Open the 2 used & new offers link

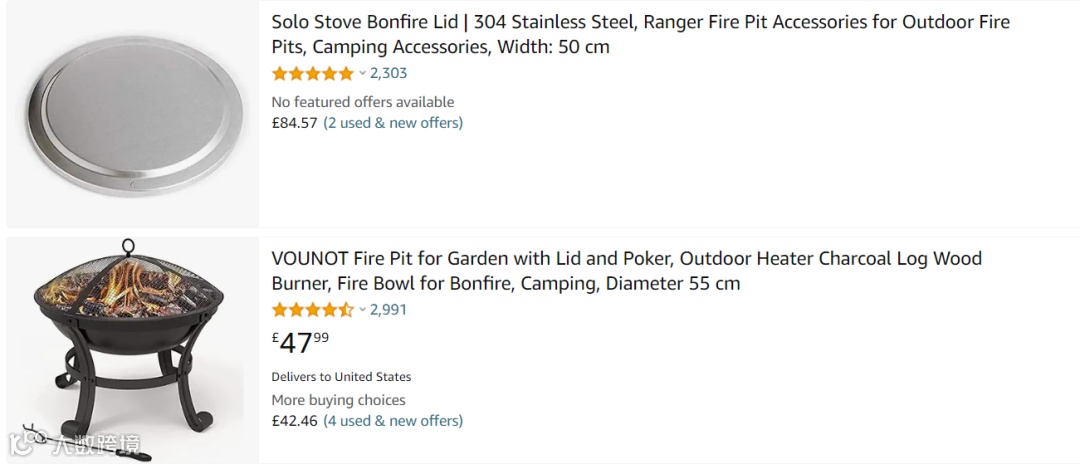pyautogui.click(x=393, y=123)
